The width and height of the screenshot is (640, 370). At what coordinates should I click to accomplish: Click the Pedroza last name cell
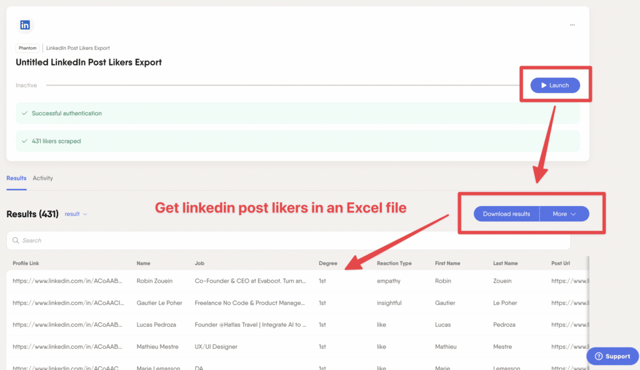pyautogui.click(x=504, y=325)
